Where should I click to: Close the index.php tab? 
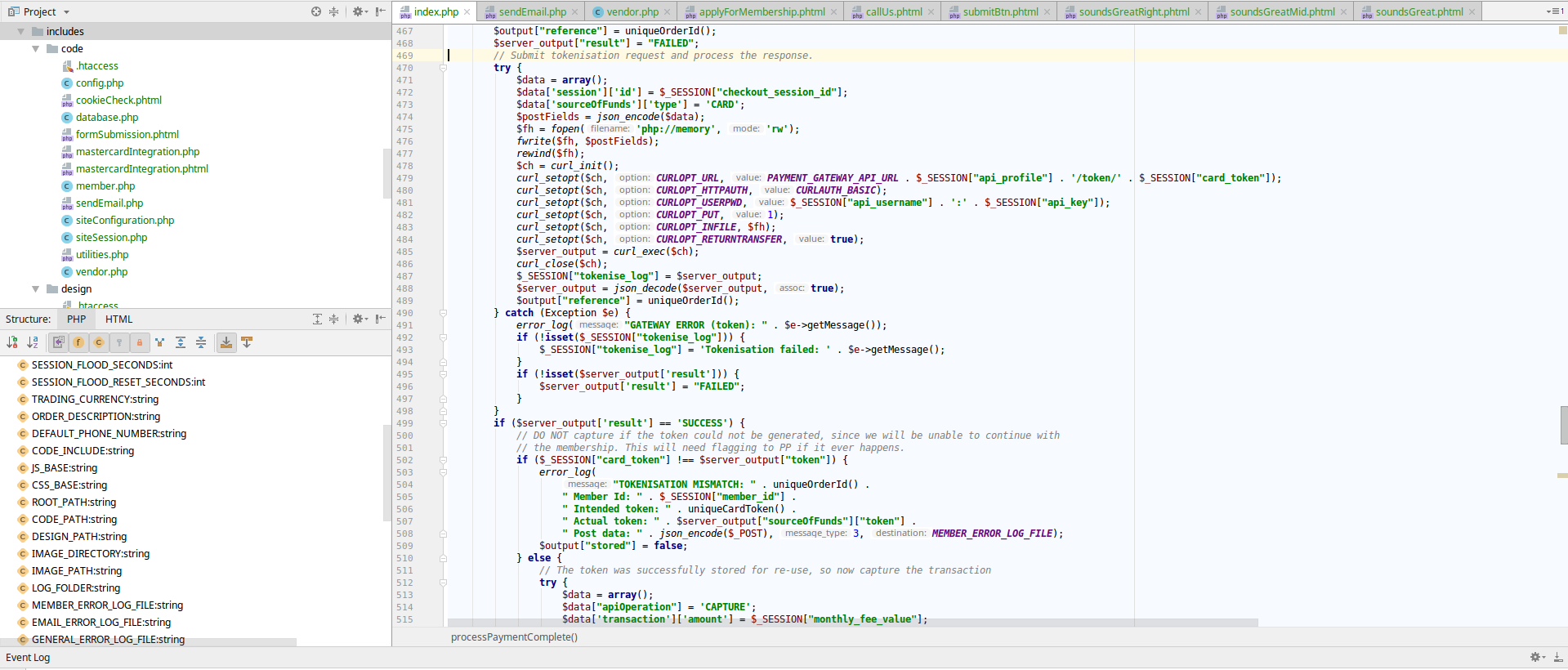click(467, 12)
